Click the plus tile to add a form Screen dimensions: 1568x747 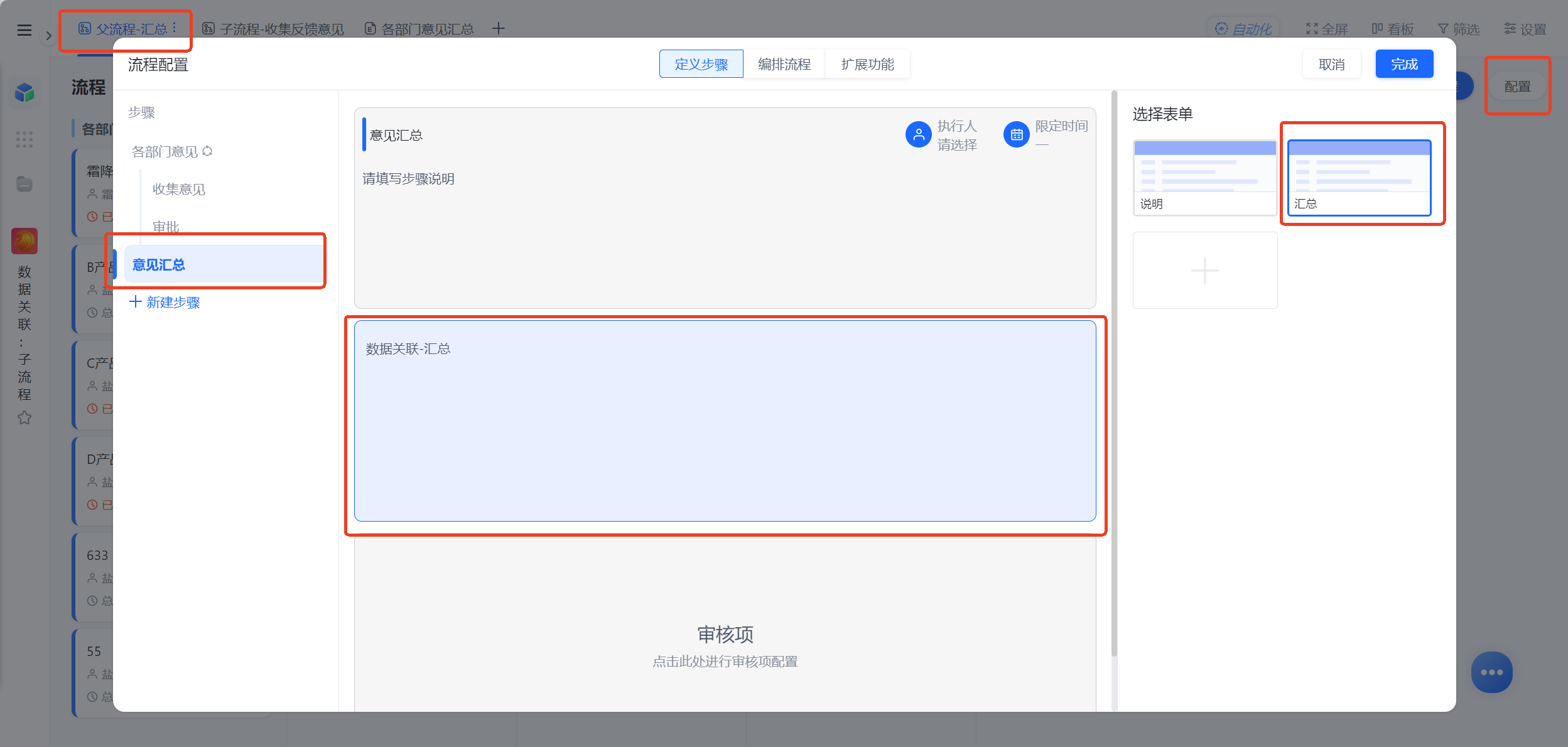click(1204, 270)
